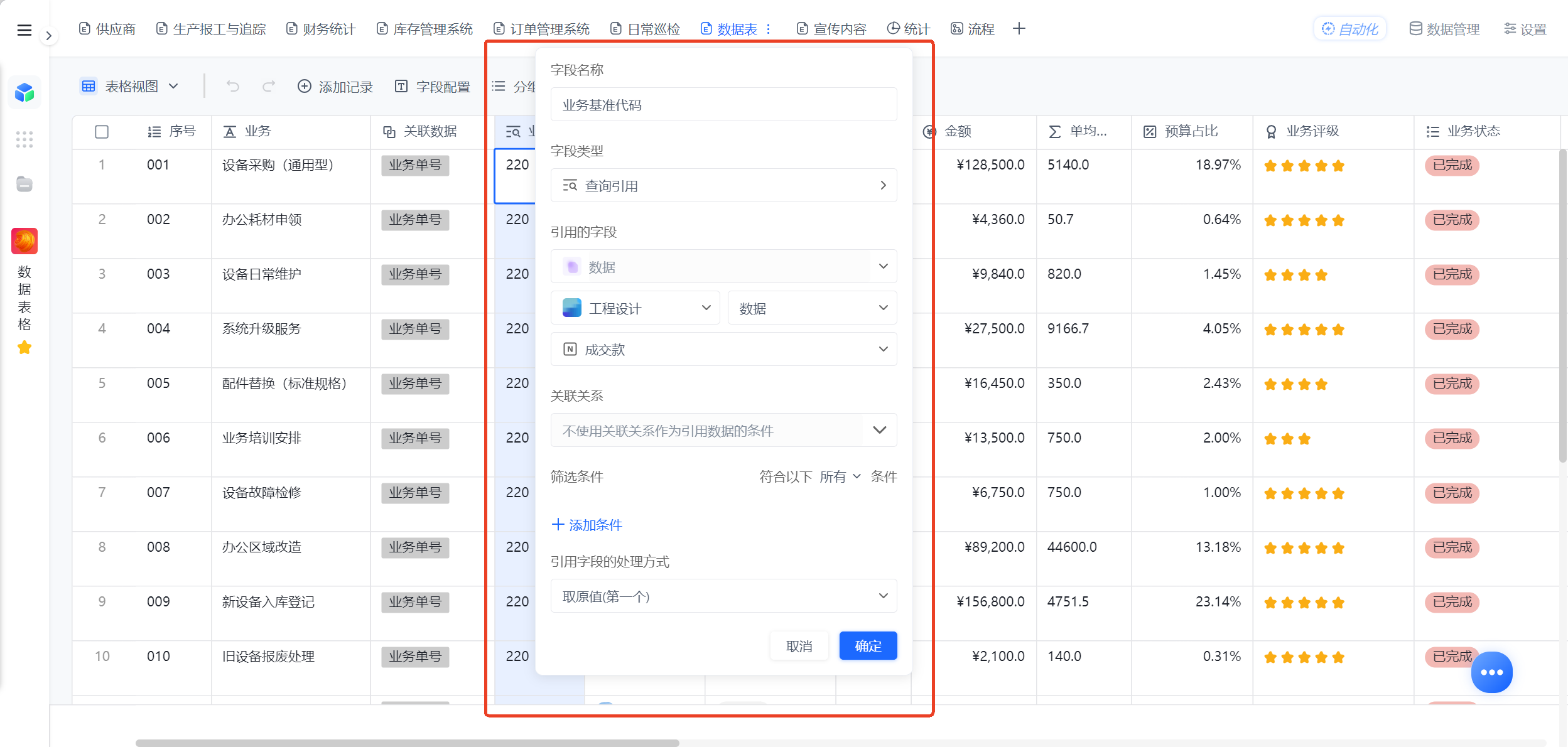Open the blue chat bubble button
This screenshot has width=1568, height=747.
click(x=1491, y=672)
